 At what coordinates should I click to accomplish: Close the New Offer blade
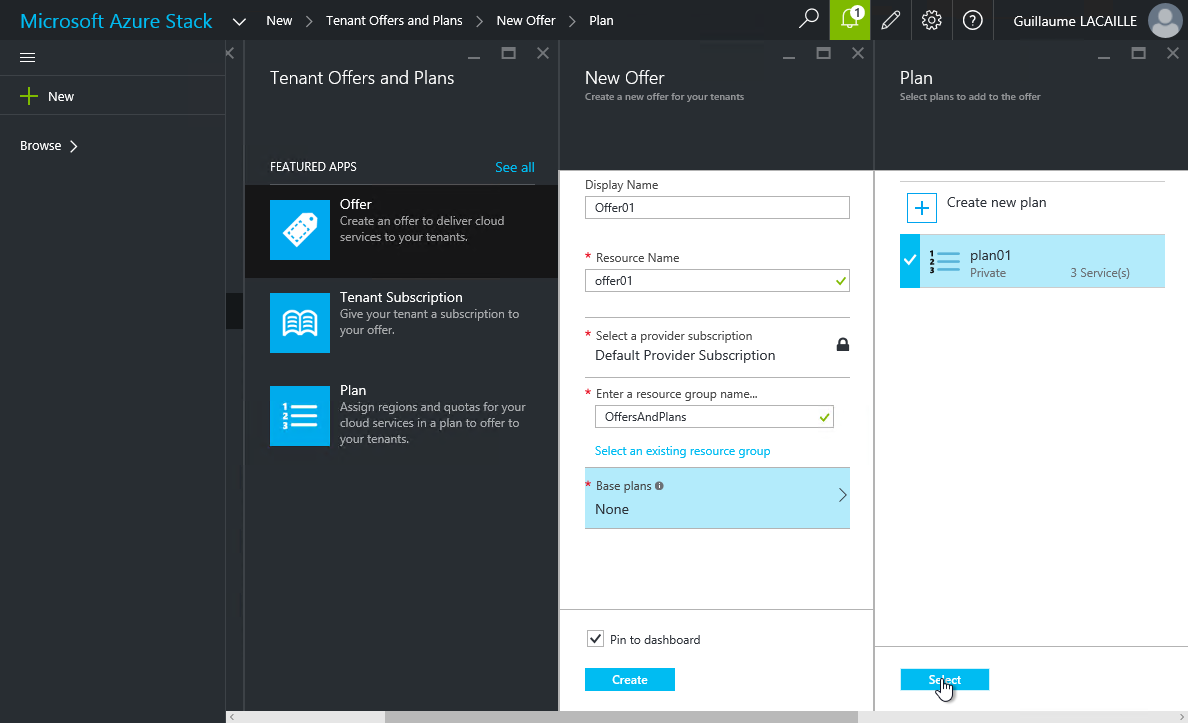[858, 53]
